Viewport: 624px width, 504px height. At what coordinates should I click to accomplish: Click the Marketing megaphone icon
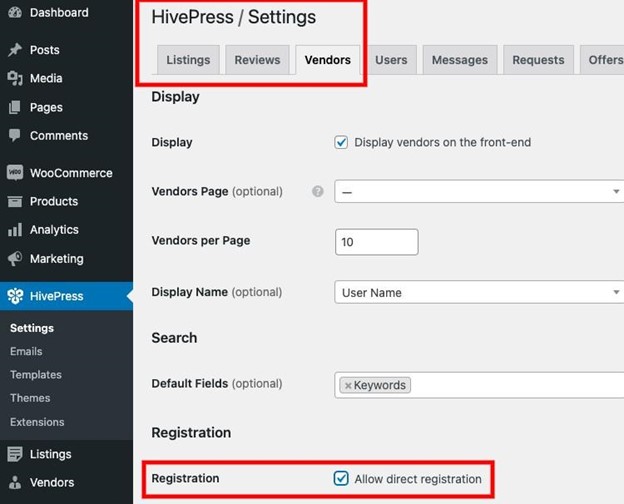(15, 259)
